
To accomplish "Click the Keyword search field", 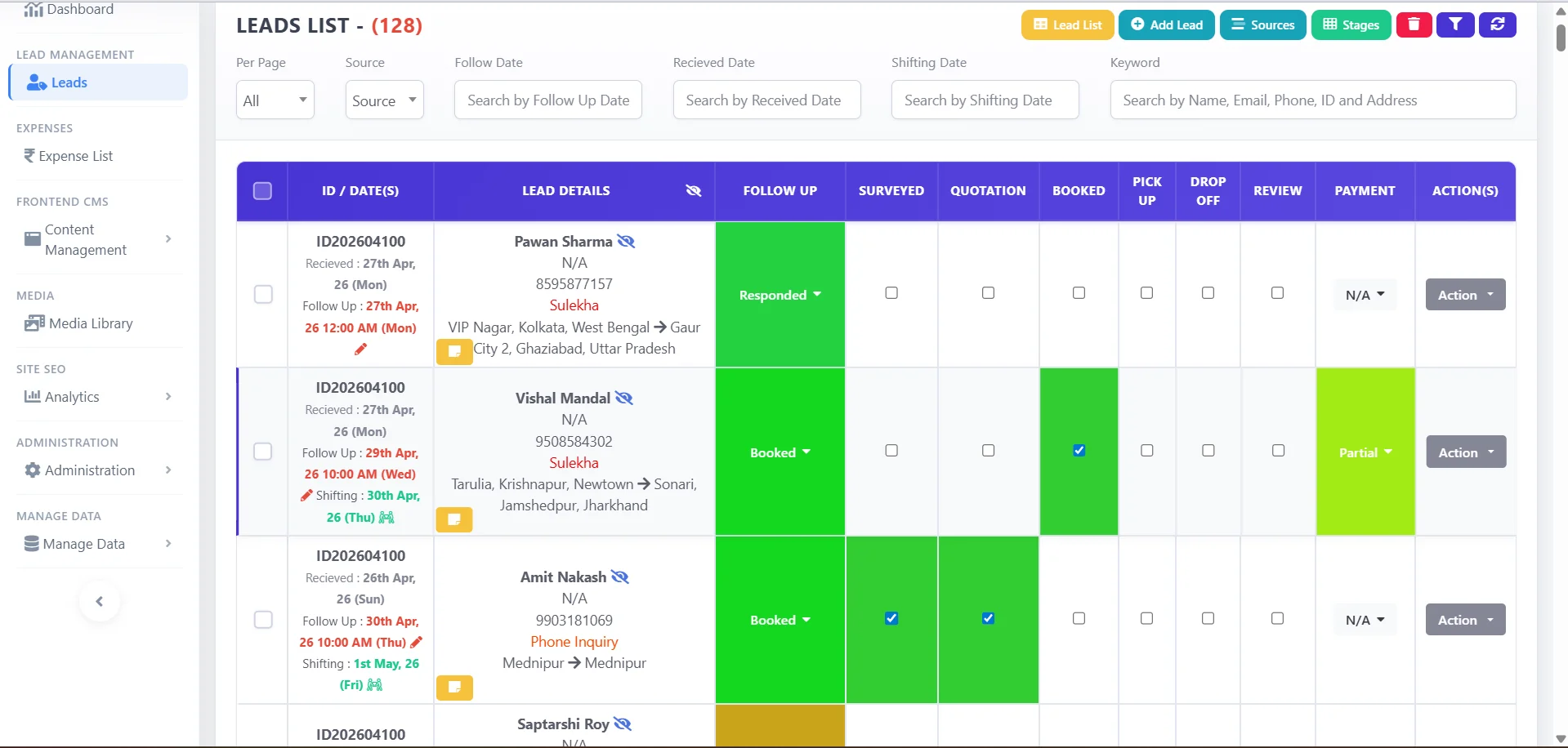I will (1313, 100).
